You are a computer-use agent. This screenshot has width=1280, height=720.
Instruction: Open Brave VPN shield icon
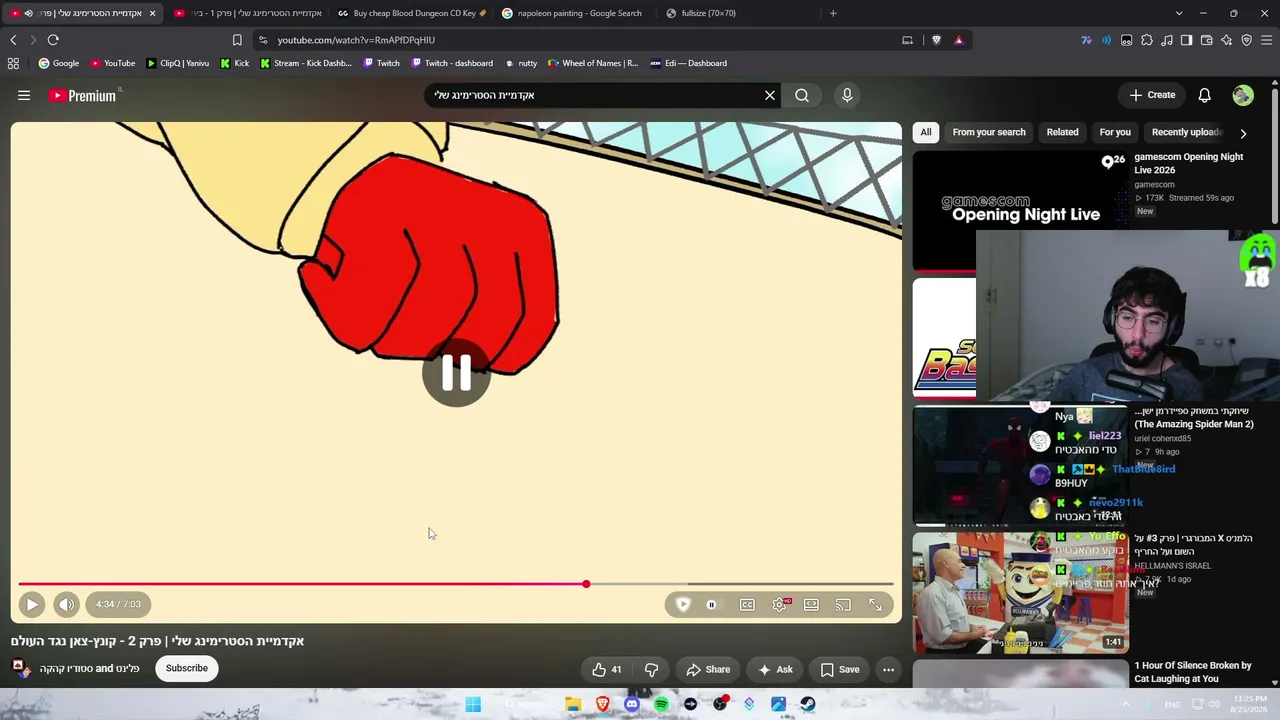1246,40
